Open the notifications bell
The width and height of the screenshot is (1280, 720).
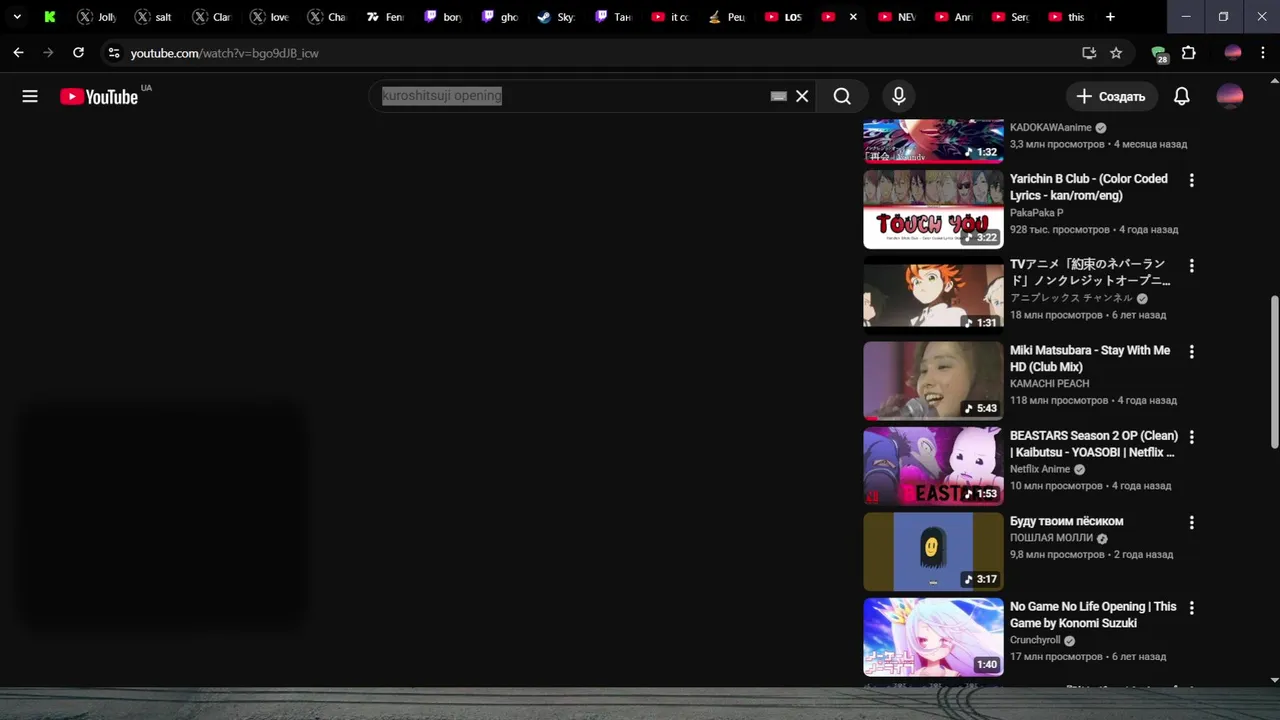click(x=1182, y=96)
